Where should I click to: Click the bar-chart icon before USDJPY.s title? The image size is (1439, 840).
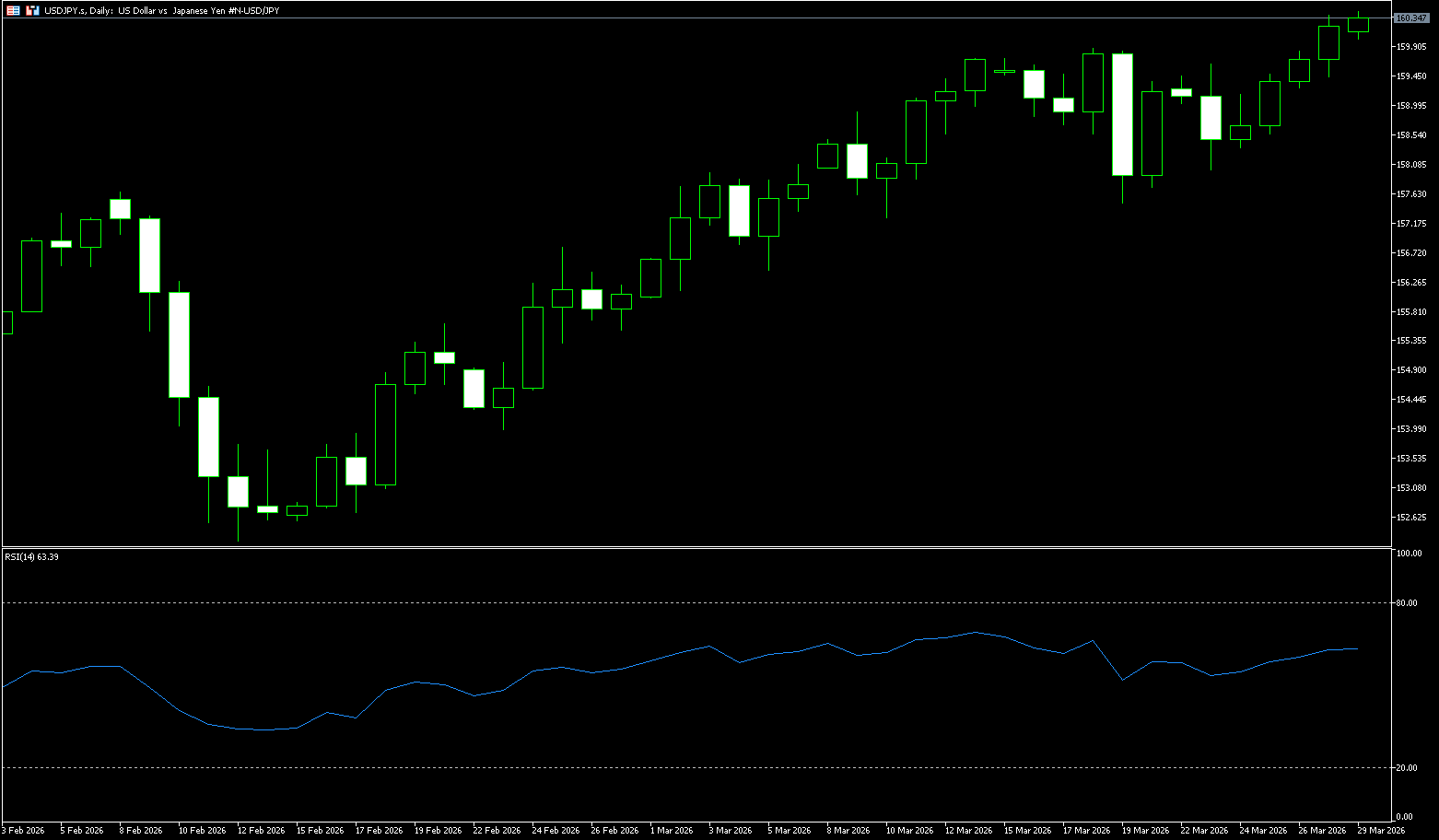(32, 10)
